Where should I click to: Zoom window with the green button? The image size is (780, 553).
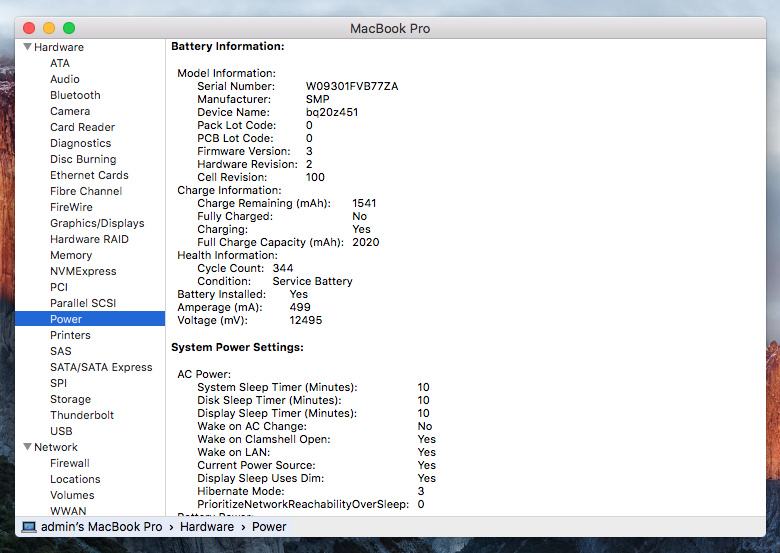[69, 28]
